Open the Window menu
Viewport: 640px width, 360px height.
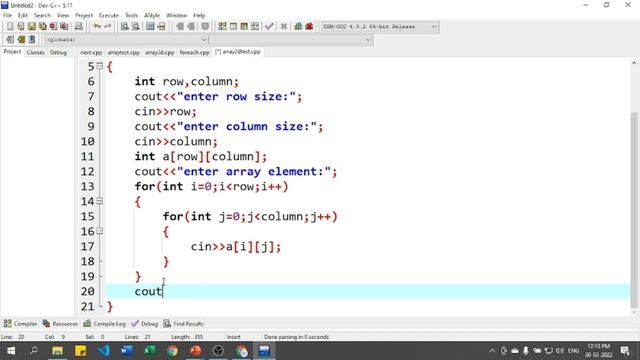(x=176, y=15)
